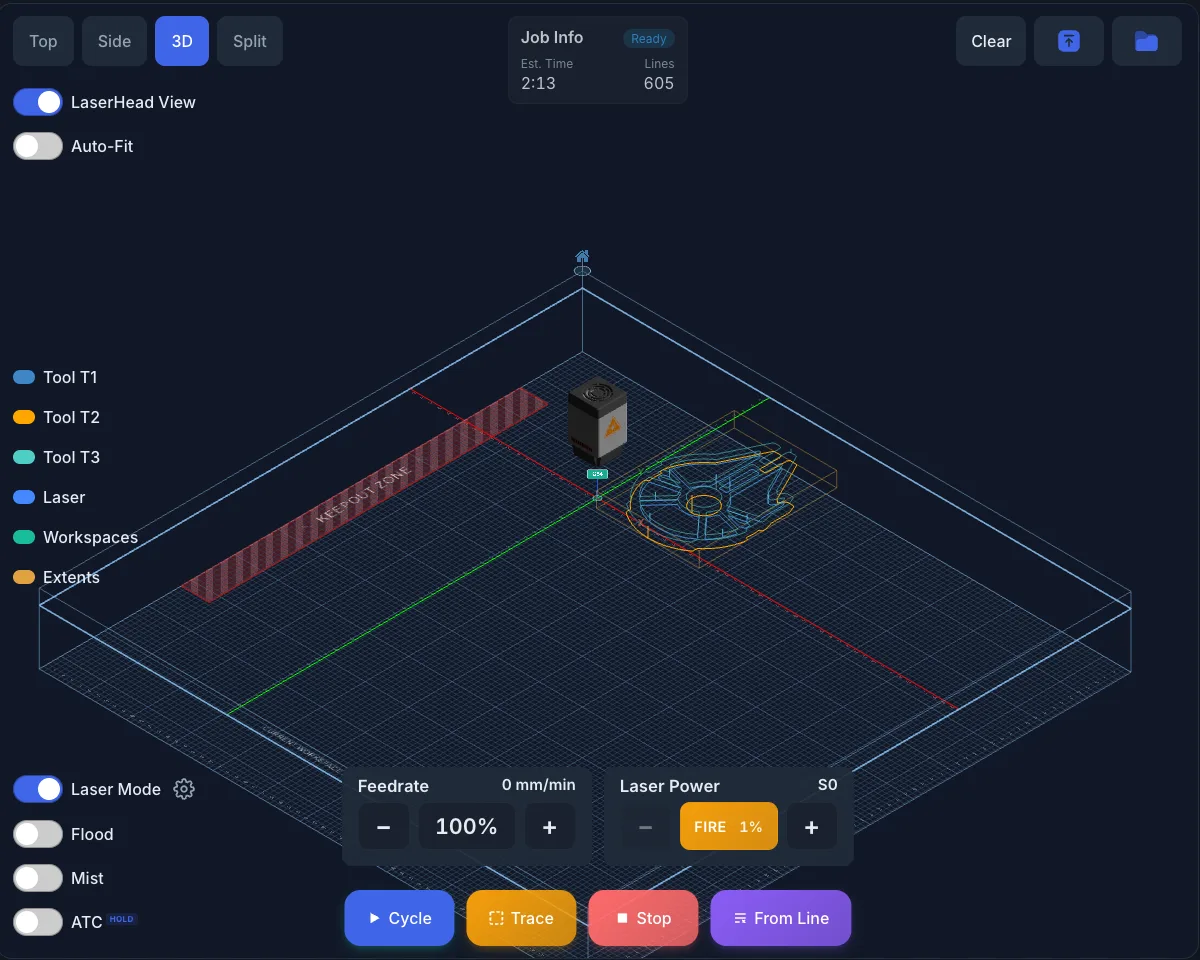Click the HOLD badge beside ATC
This screenshot has height=960, width=1200.
pos(121,919)
